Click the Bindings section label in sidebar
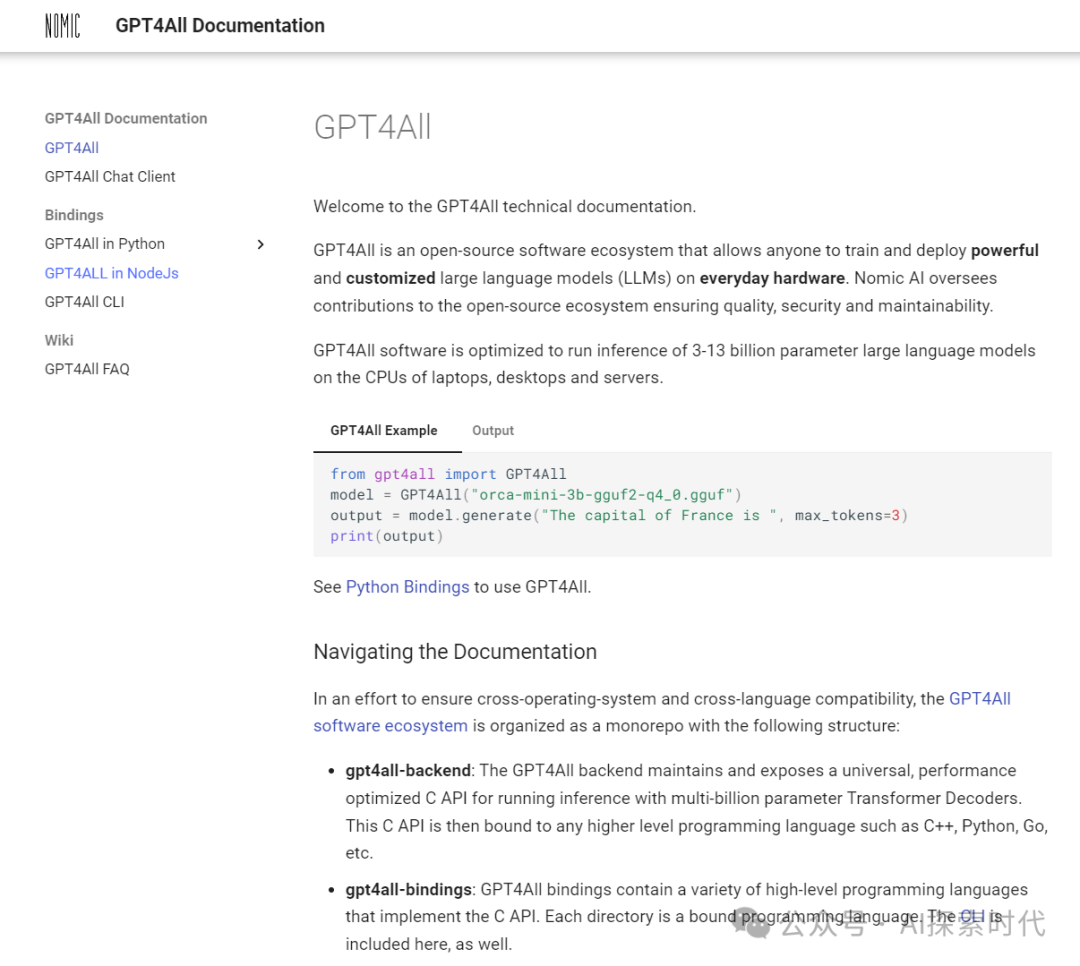The height and width of the screenshot is (966, 1080). pos(74,215)
